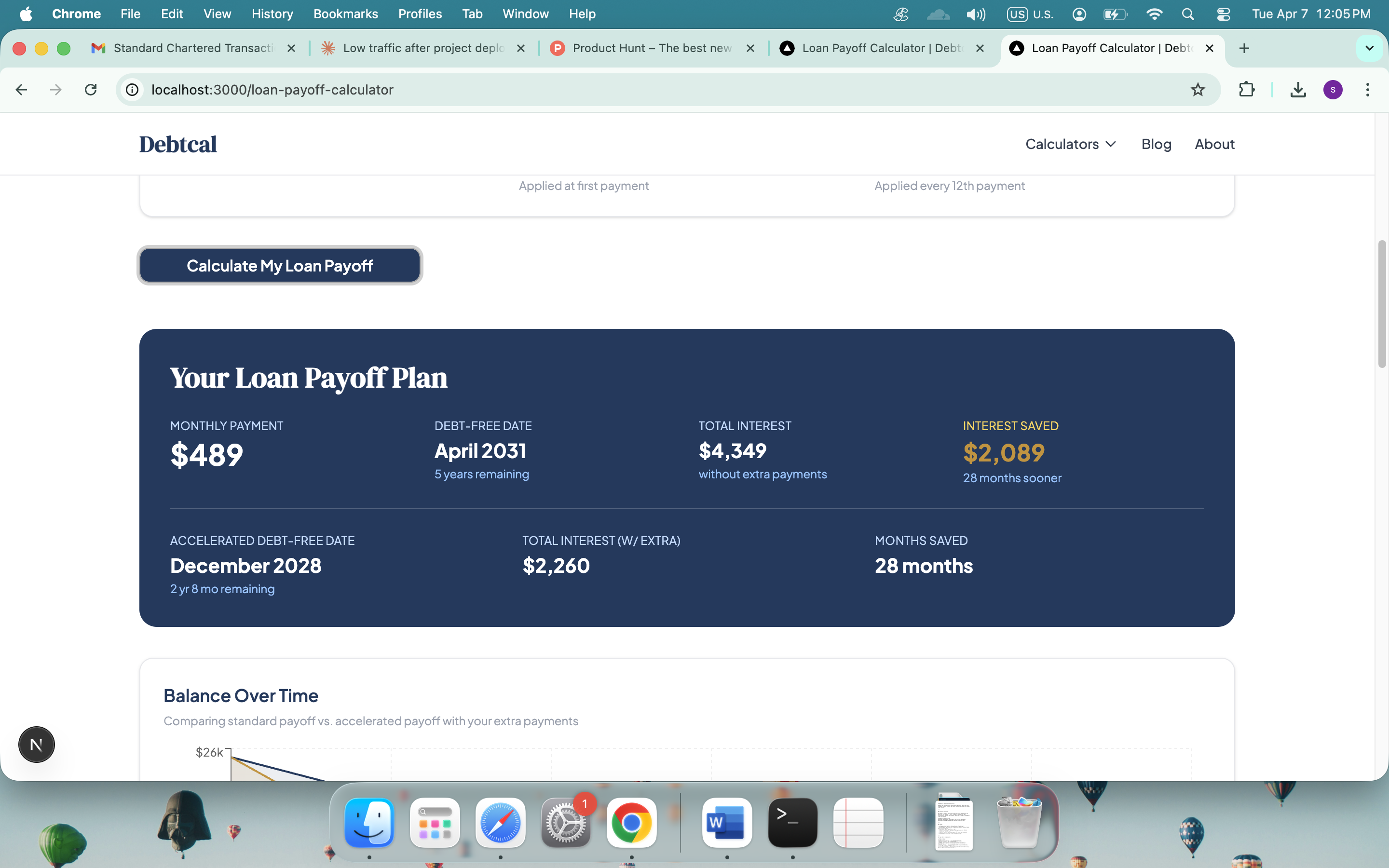
Task: Open a new tab with the plus icon
Action: click(1244, 48)
